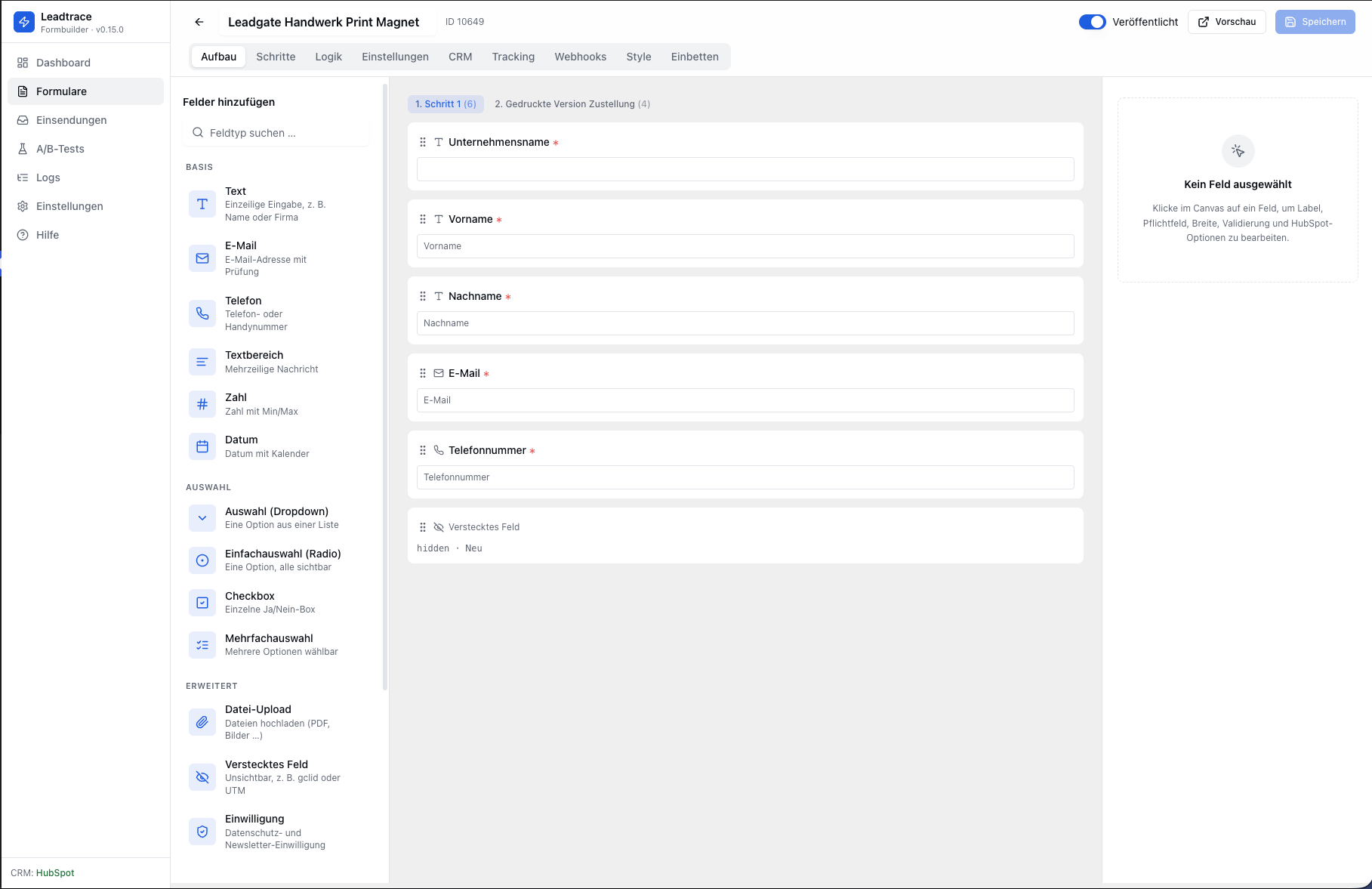Click the Telefon phone field type icon
The image size is (1372, 889).
(x=202, y=313)
